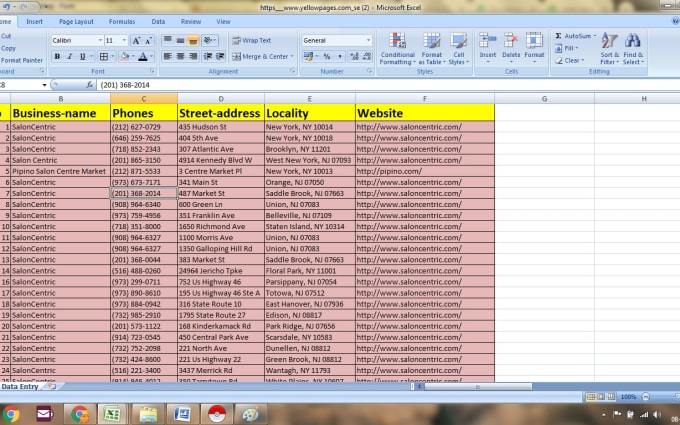The height and width of the screenshot is (425, 680).
Task: Open the font size dropdown
Action: point(124,40)
